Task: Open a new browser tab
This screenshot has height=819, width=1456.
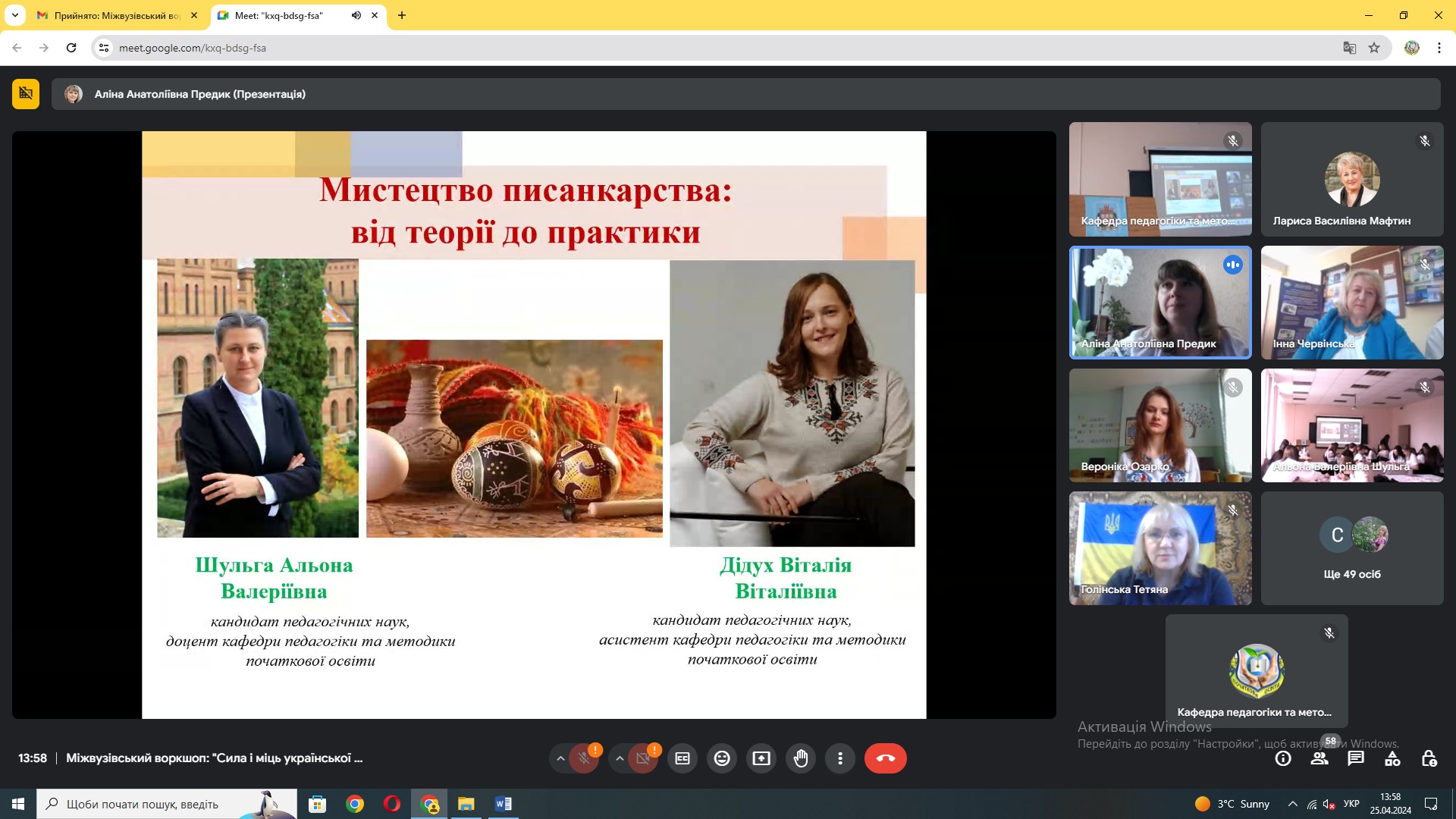Action: point(402,15)
